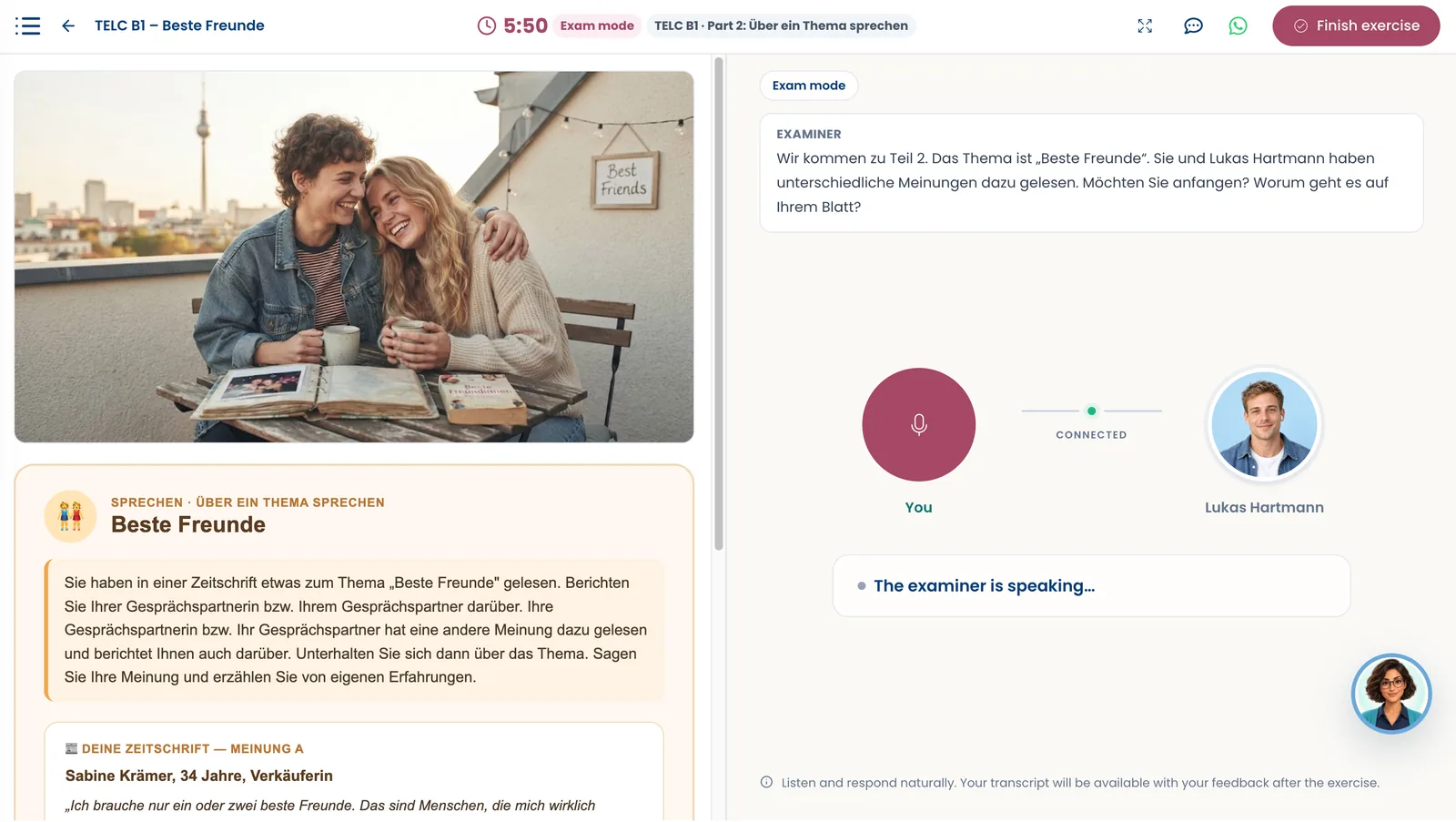Click the CONNECTED status text

[1091, 435]
